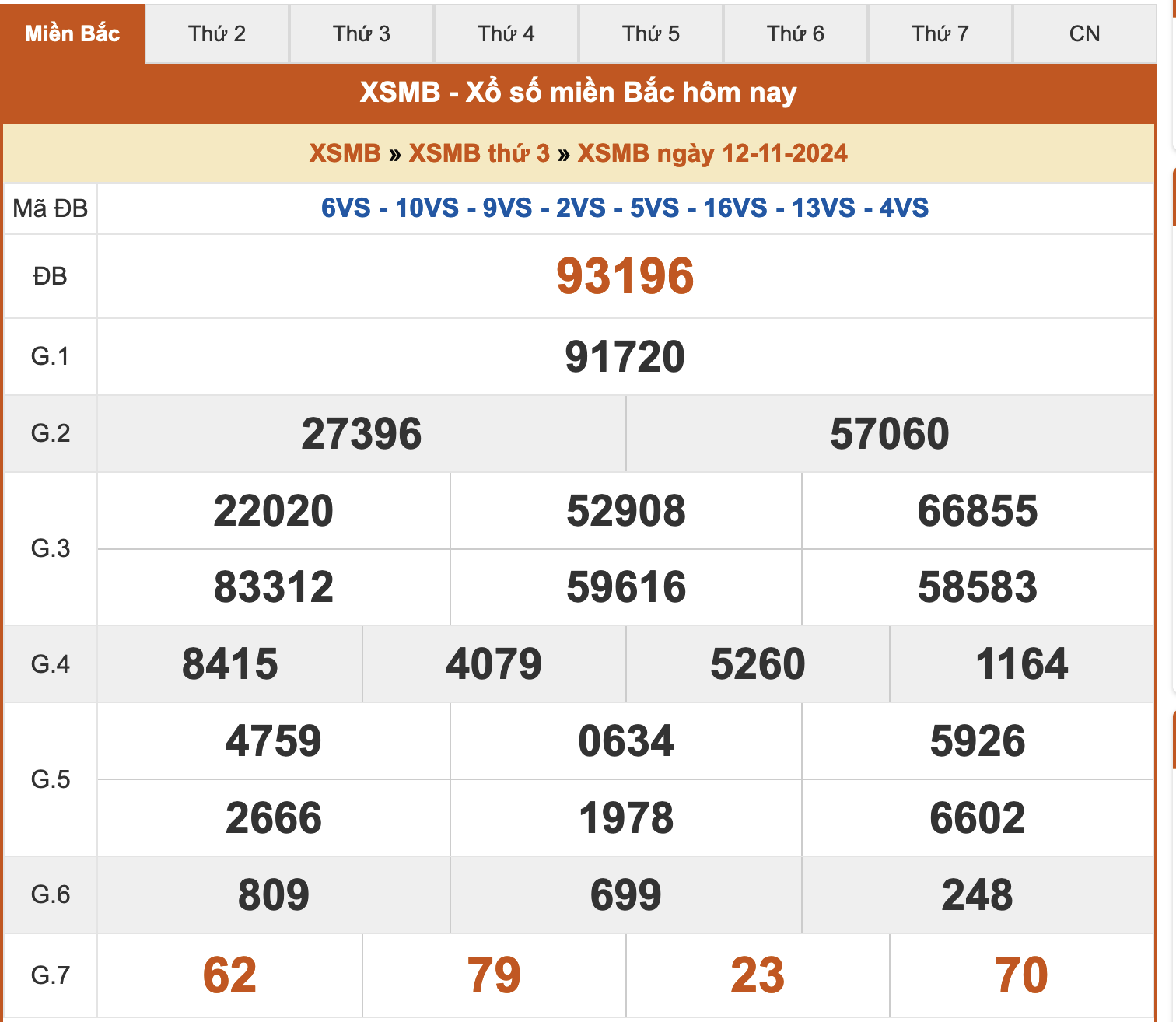Screen dimensions: 1176x1022
Task: Click the G.2 result 57060
Action: point(890,434)
